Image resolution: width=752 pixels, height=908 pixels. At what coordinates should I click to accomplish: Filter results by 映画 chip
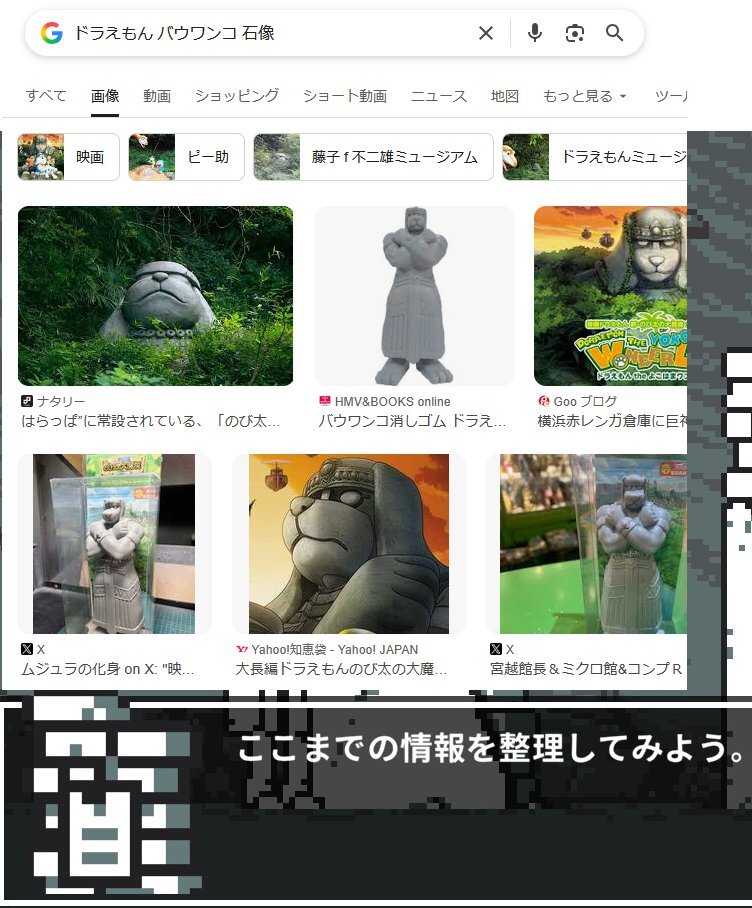pos(68,157)
